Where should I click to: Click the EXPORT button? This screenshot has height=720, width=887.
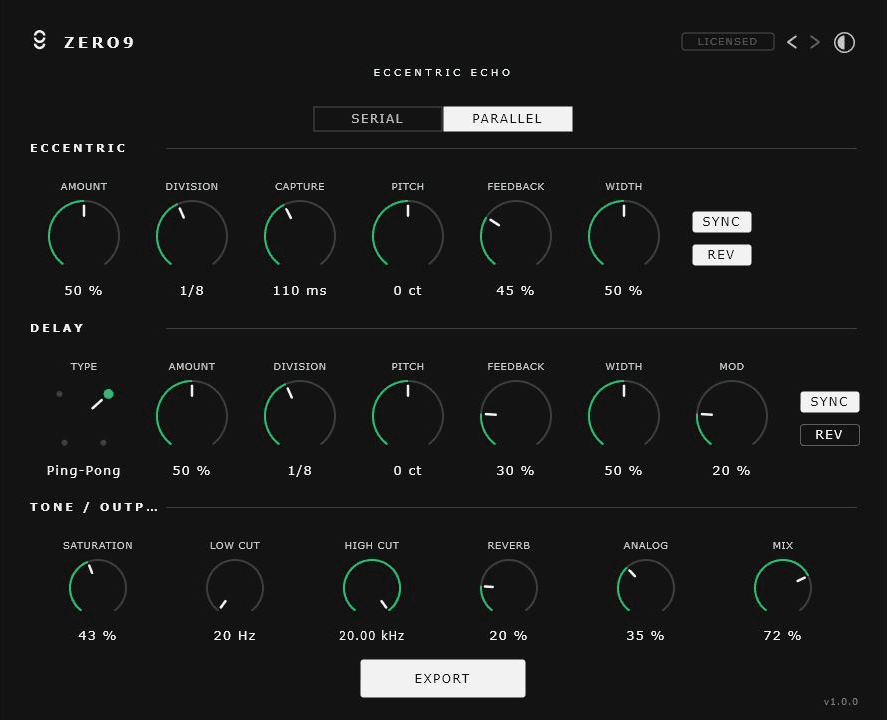tap(443, 679)
